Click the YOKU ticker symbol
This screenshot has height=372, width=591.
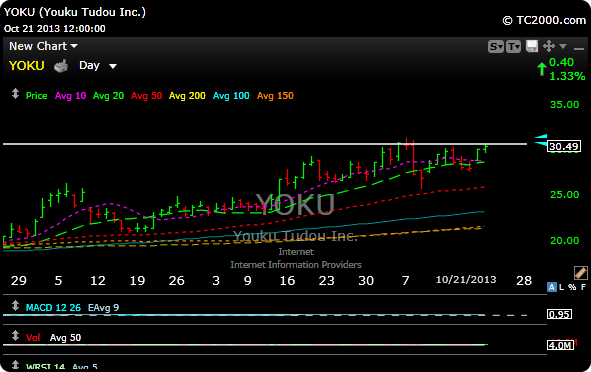(x=26, y=66)
